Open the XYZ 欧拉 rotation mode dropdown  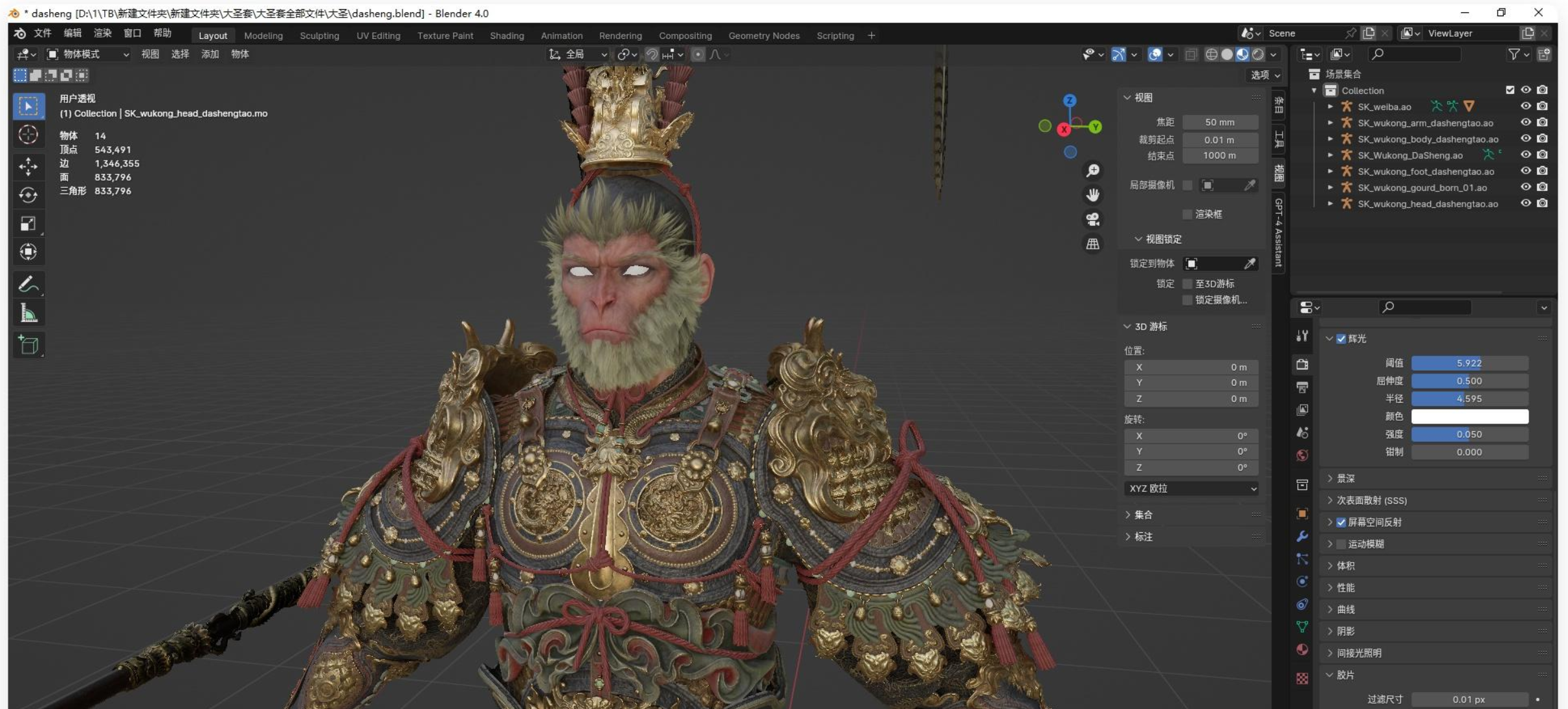coord(1191,488)
